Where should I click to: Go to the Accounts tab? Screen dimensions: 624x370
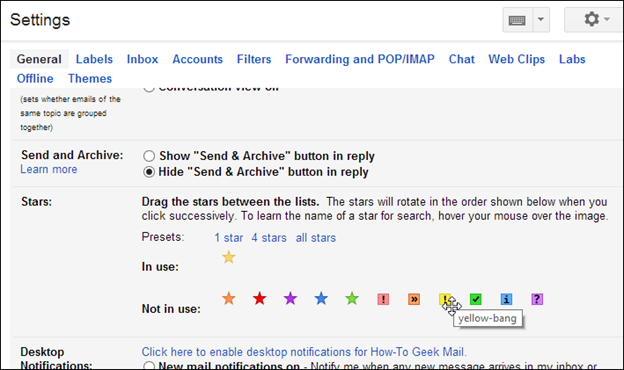coord(197,59)
